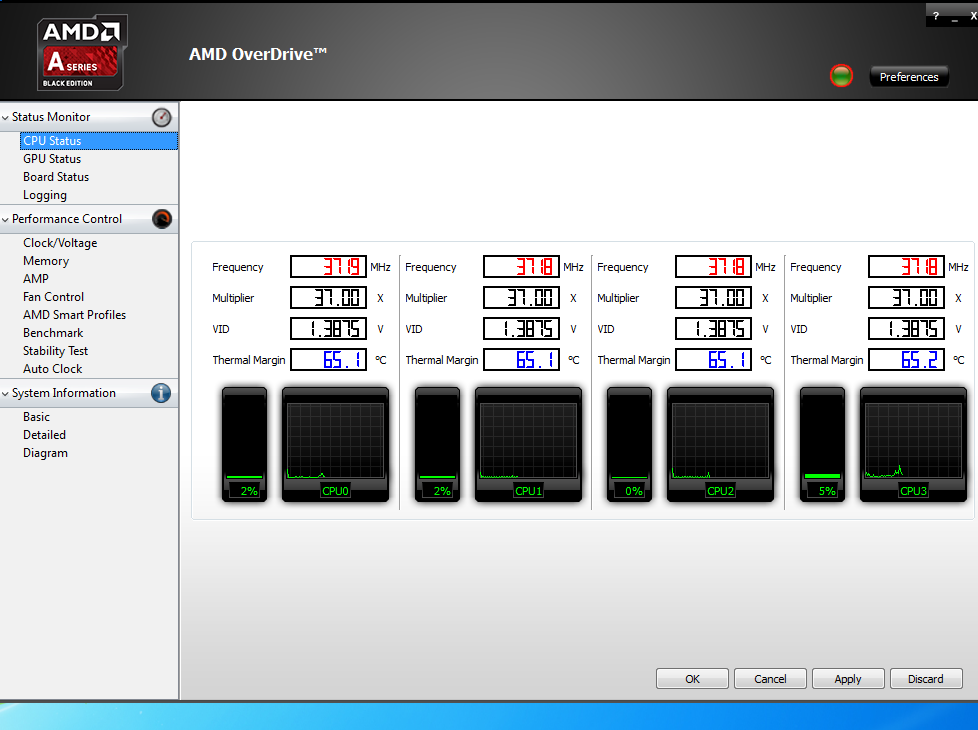
Task: Open Memory settings
Action: (x=46, y=261)
